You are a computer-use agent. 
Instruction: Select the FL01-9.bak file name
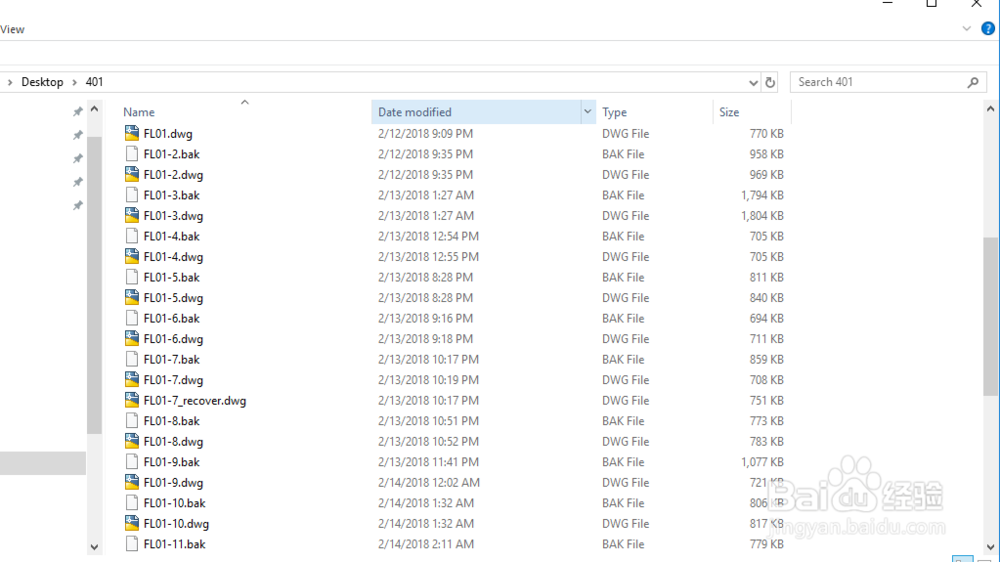click(x=172, y=462)
